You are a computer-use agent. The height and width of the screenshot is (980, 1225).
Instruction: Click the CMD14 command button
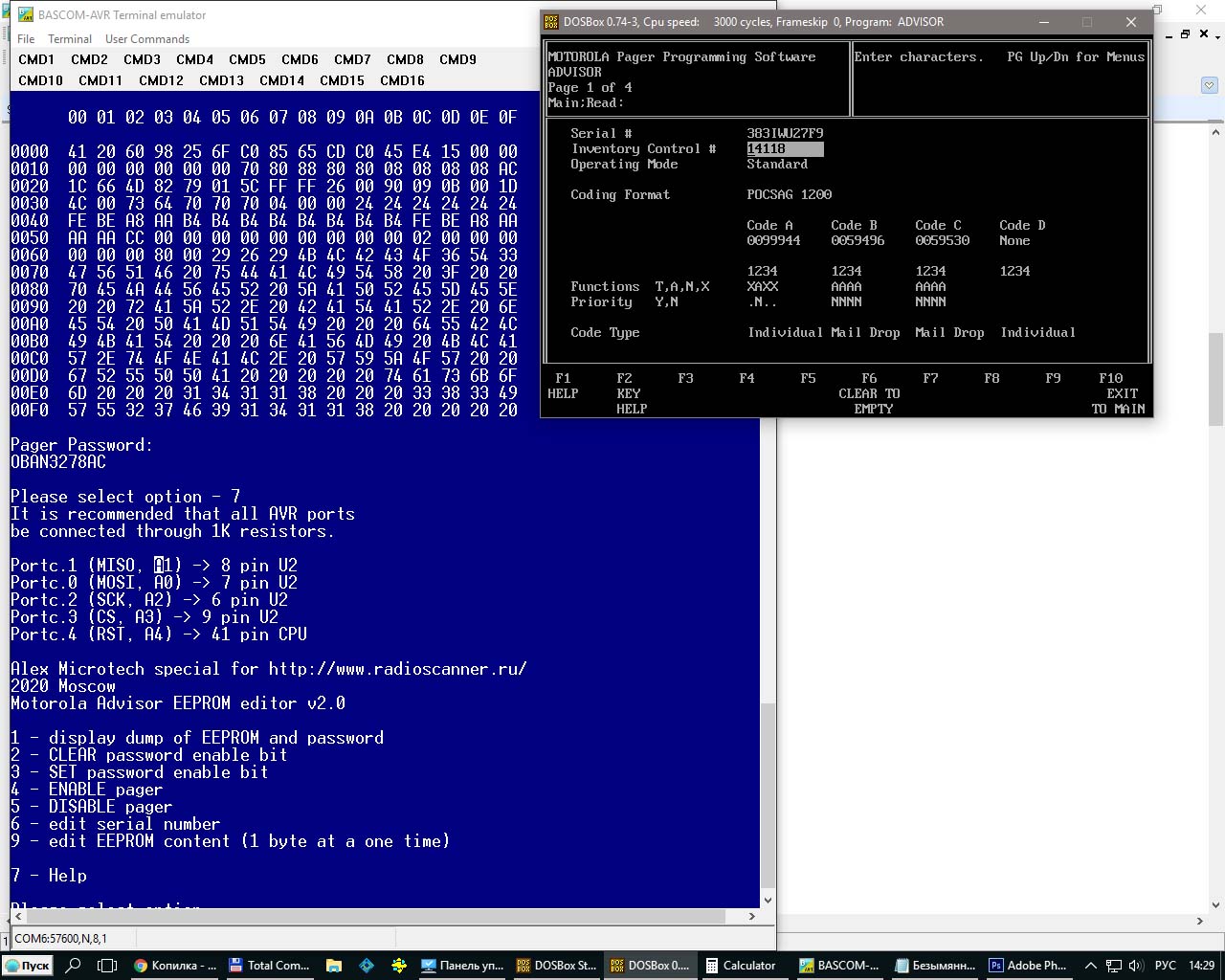pos(281,80)
